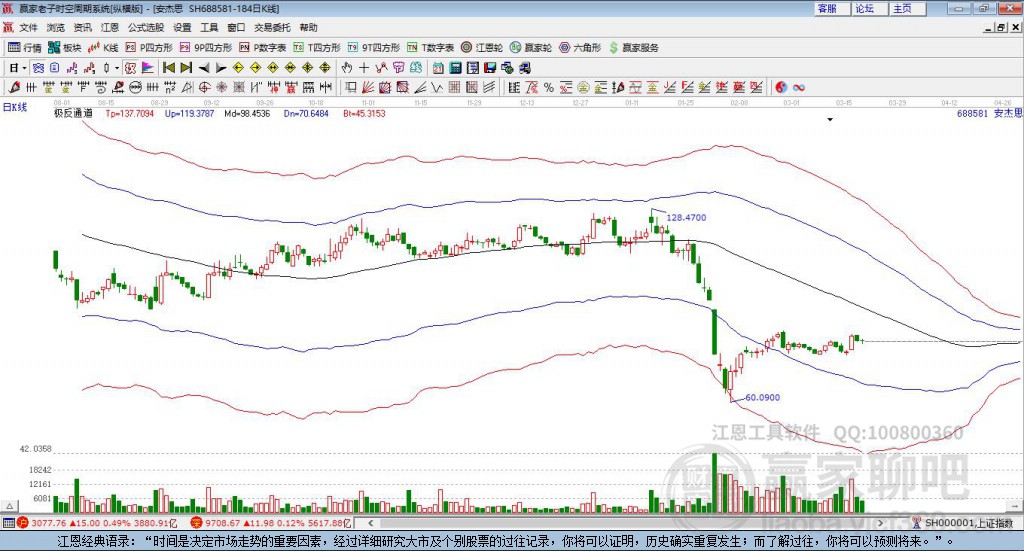Open the 帮助 menu
The image size is (1024, 551).
(x=308, y=27)
